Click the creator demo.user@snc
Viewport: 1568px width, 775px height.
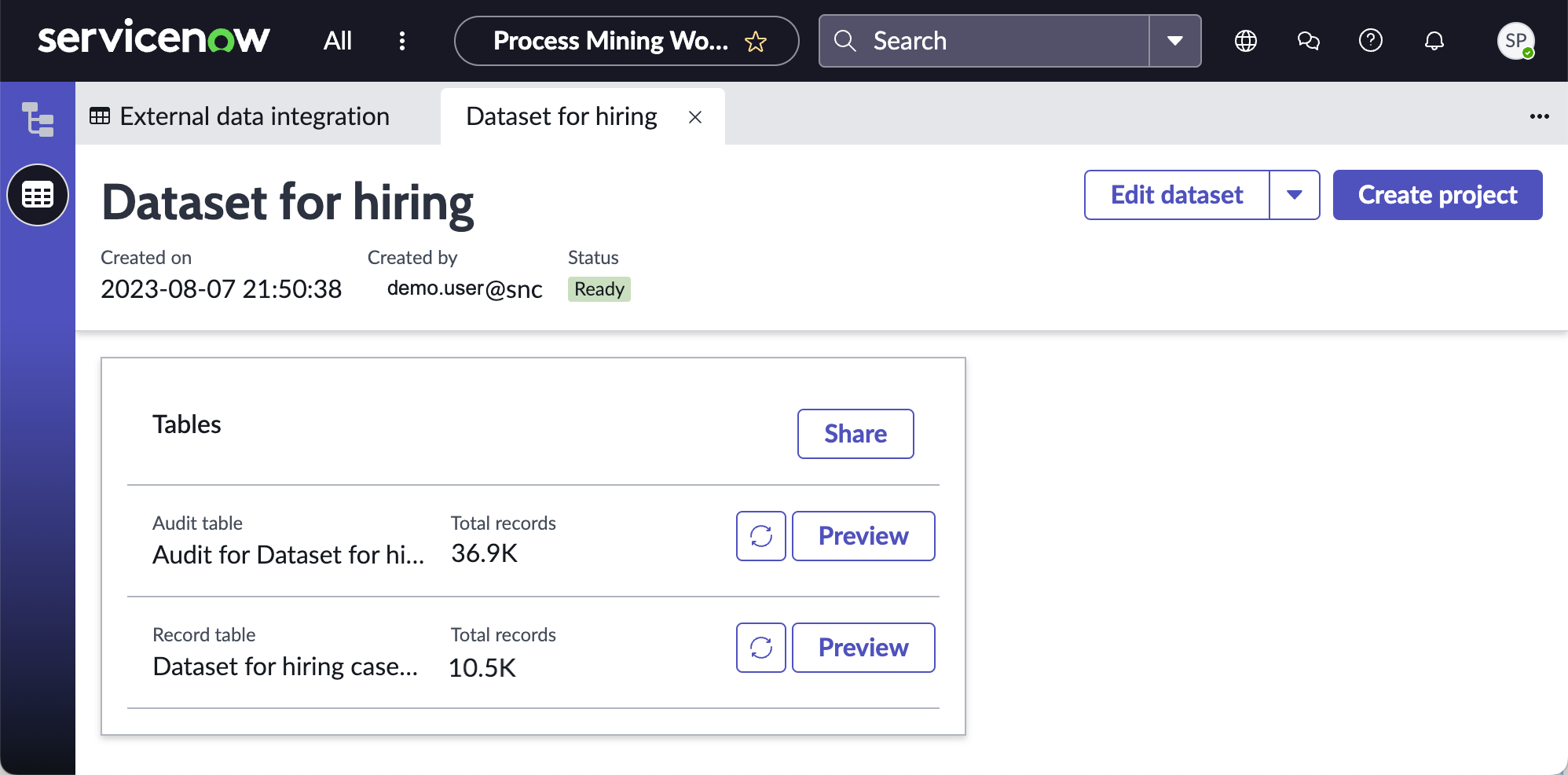(465, 288)
